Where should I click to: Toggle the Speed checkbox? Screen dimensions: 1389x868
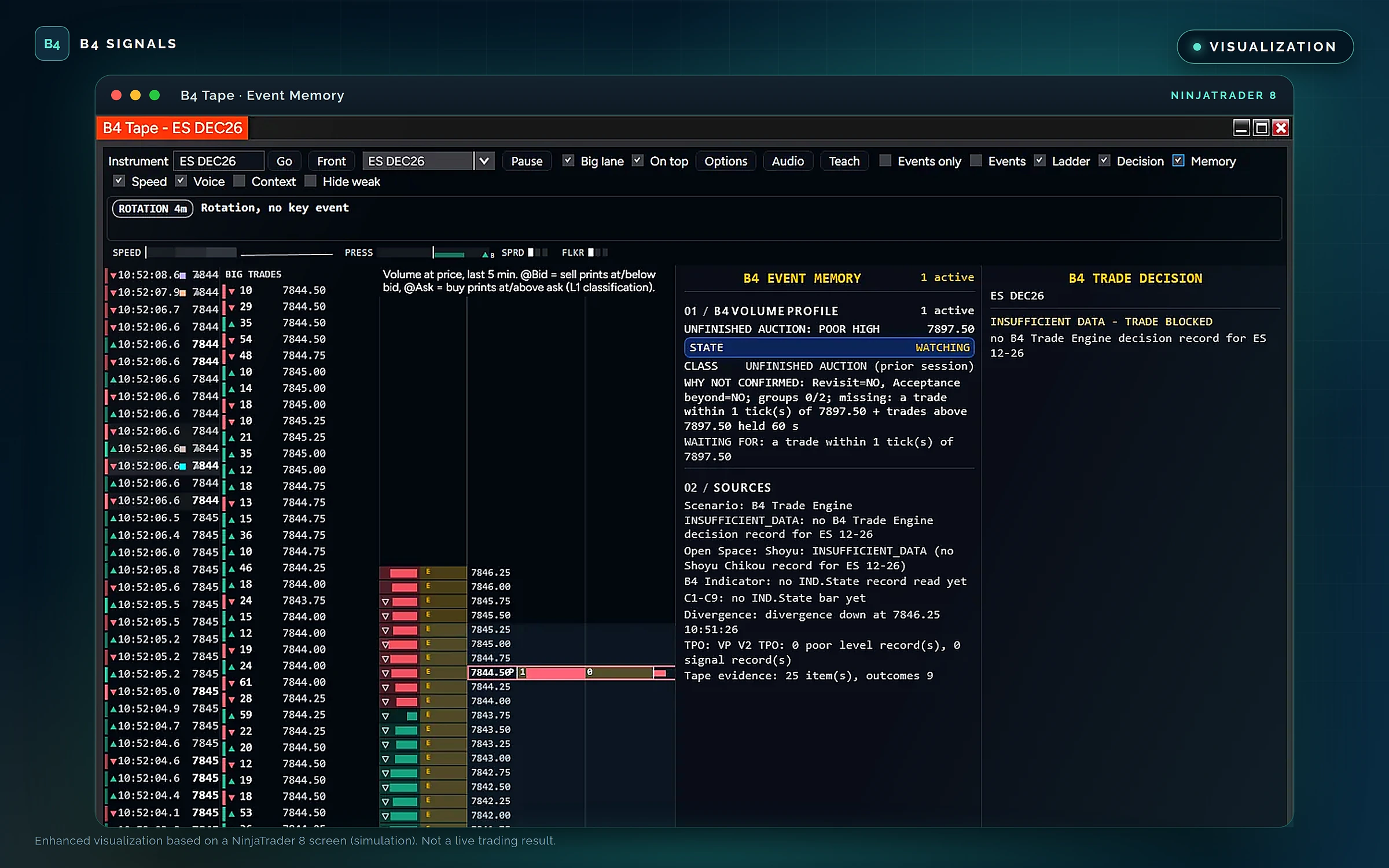pyautogui.click(x=119, y=181)
